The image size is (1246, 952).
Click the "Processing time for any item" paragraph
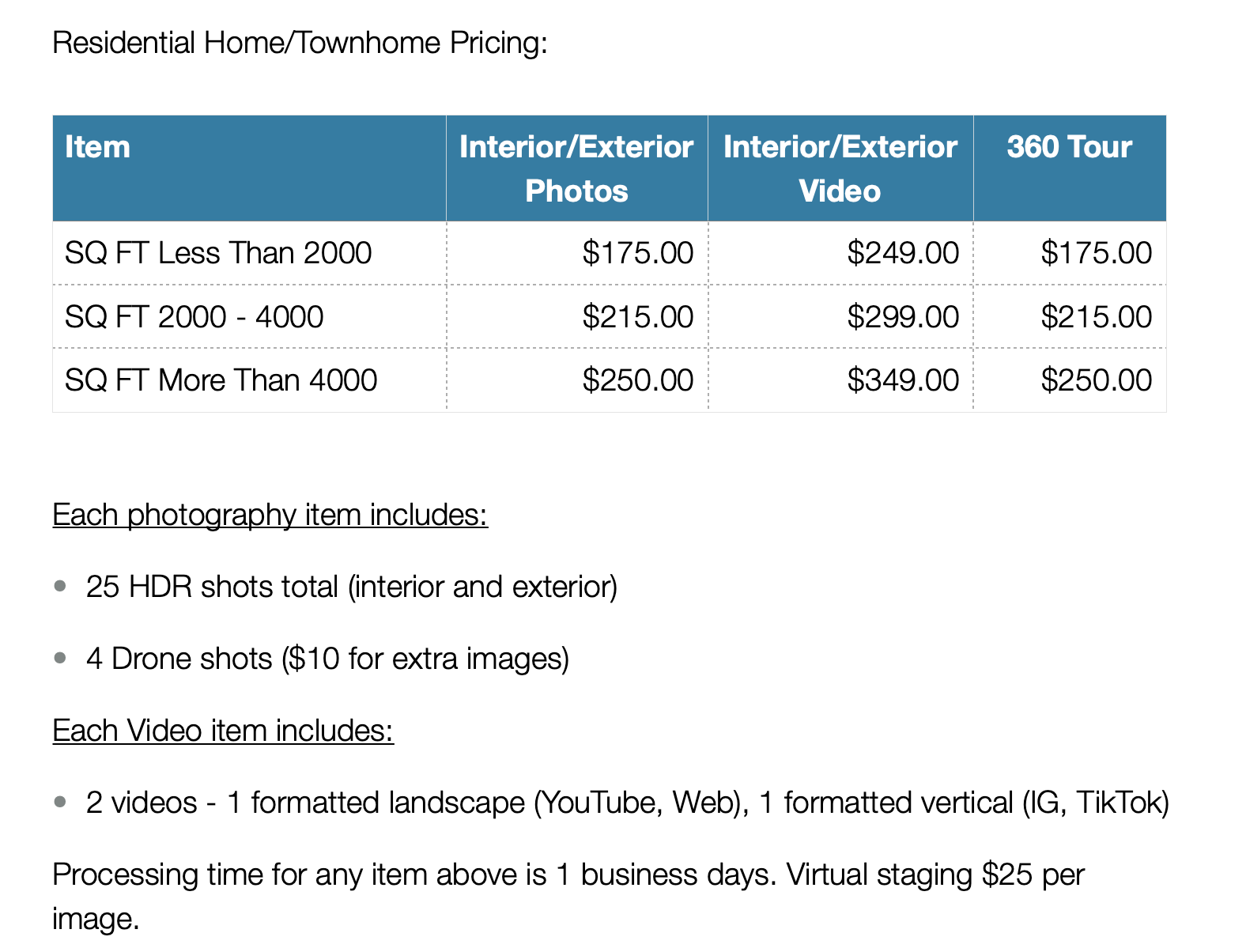(568, 875)
